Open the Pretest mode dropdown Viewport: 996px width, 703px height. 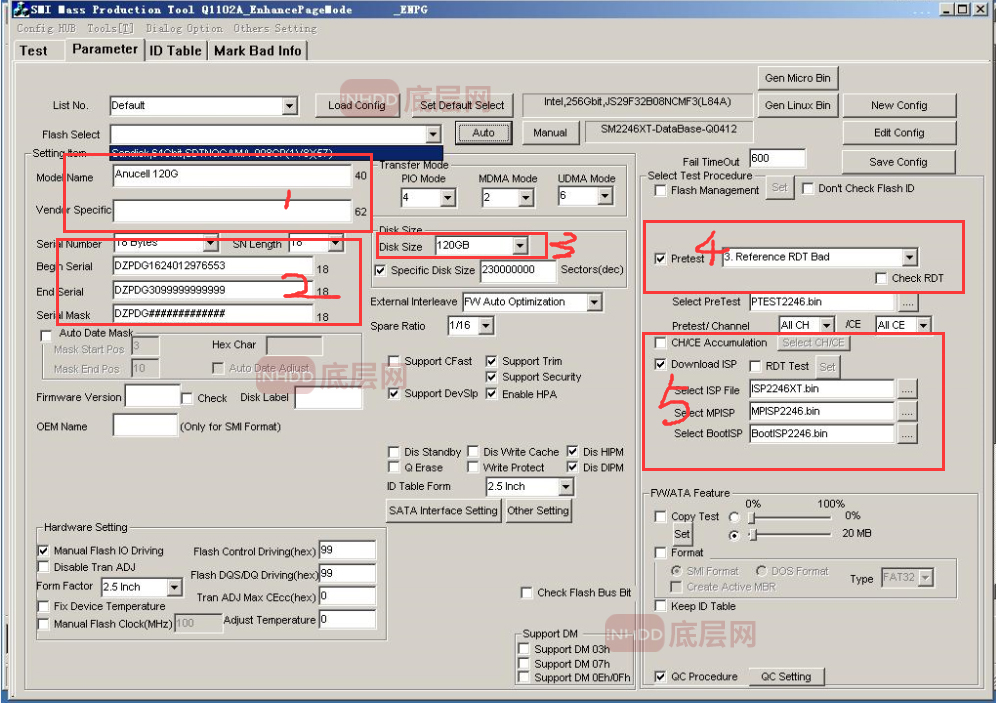(908, 258)
